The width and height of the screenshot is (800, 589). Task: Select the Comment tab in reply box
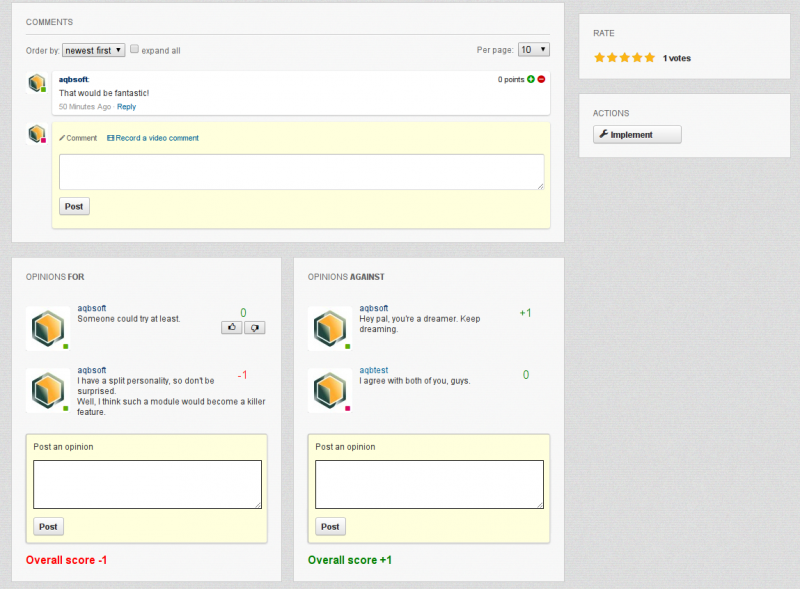[x=78, y=138]
